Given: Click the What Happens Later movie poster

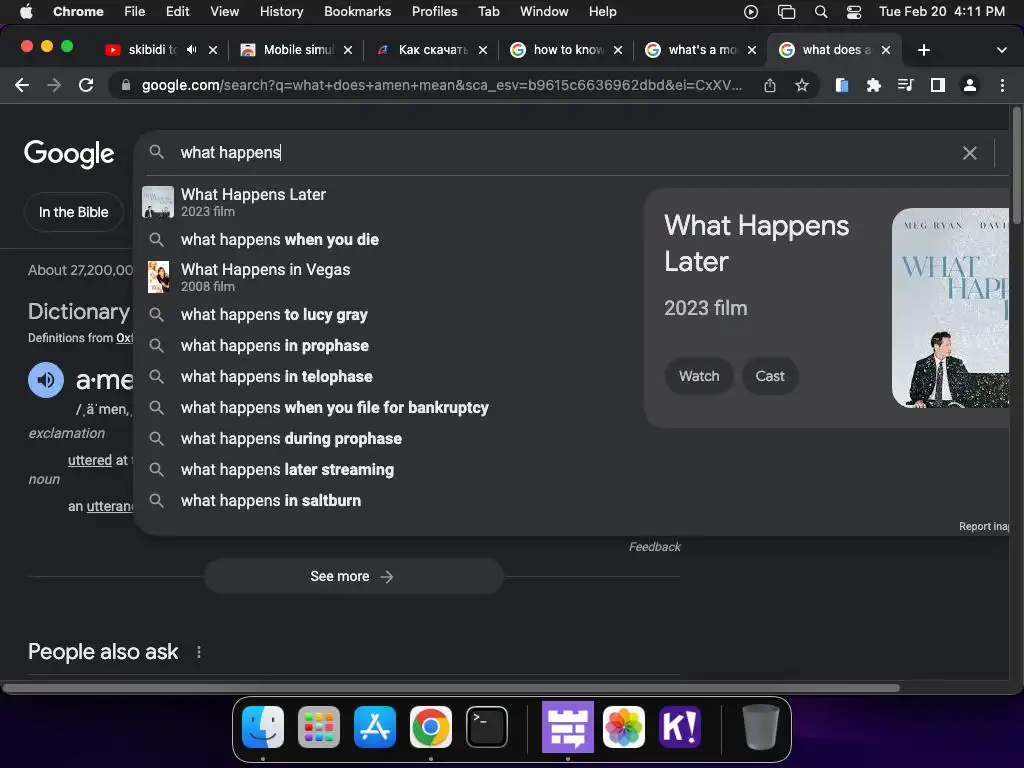Looking at the screenshot, I should pos(950,308).
